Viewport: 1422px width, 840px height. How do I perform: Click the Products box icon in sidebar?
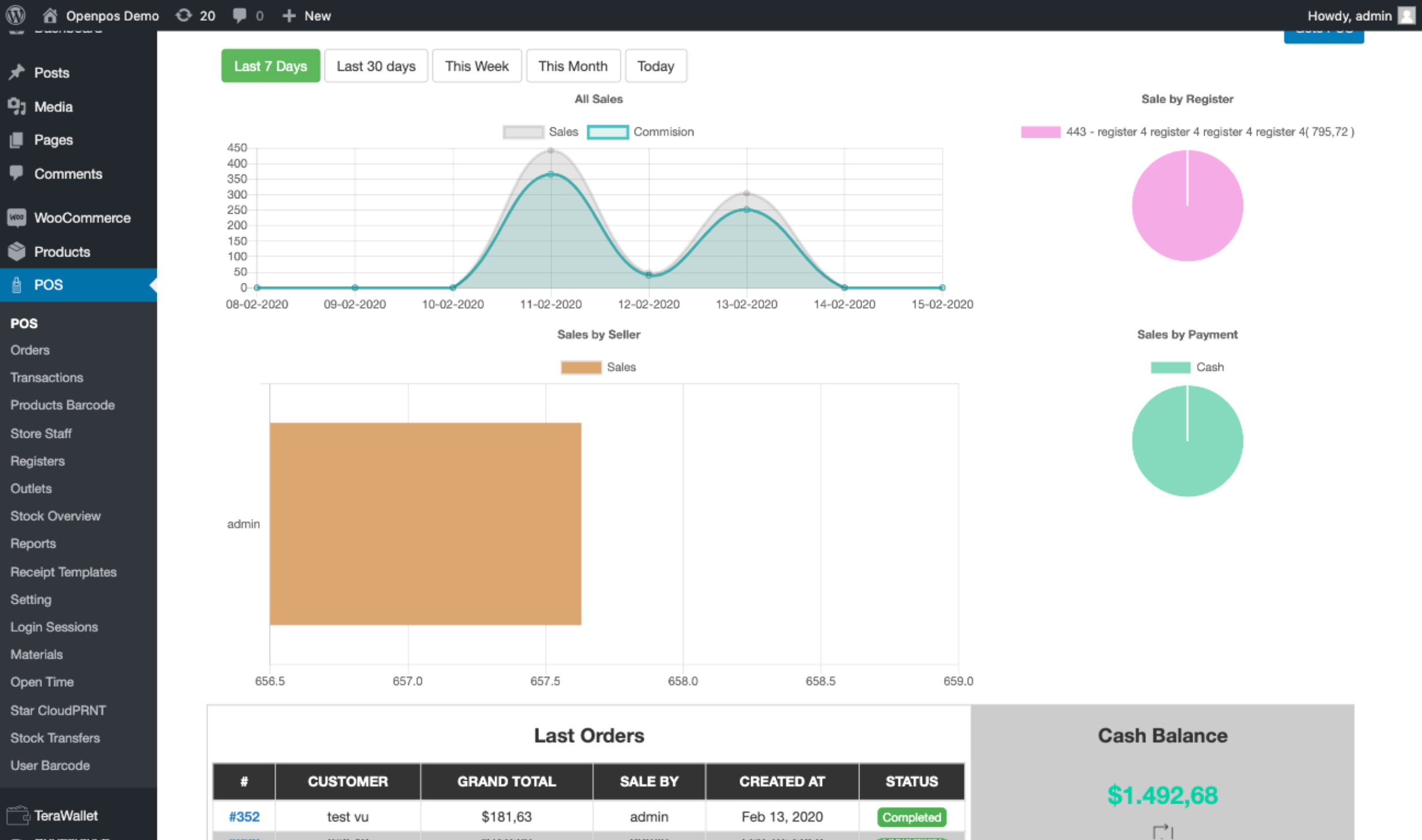click(x=17, y=251)
